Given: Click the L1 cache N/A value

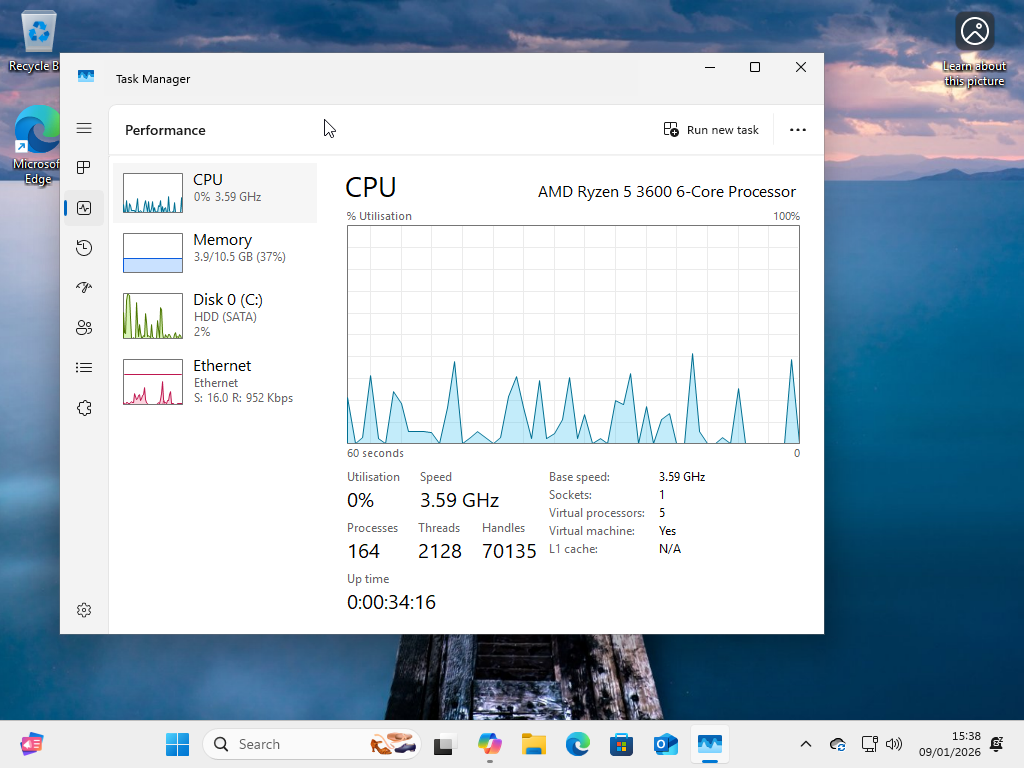Looking at the screenshot, I should [669, 549].
